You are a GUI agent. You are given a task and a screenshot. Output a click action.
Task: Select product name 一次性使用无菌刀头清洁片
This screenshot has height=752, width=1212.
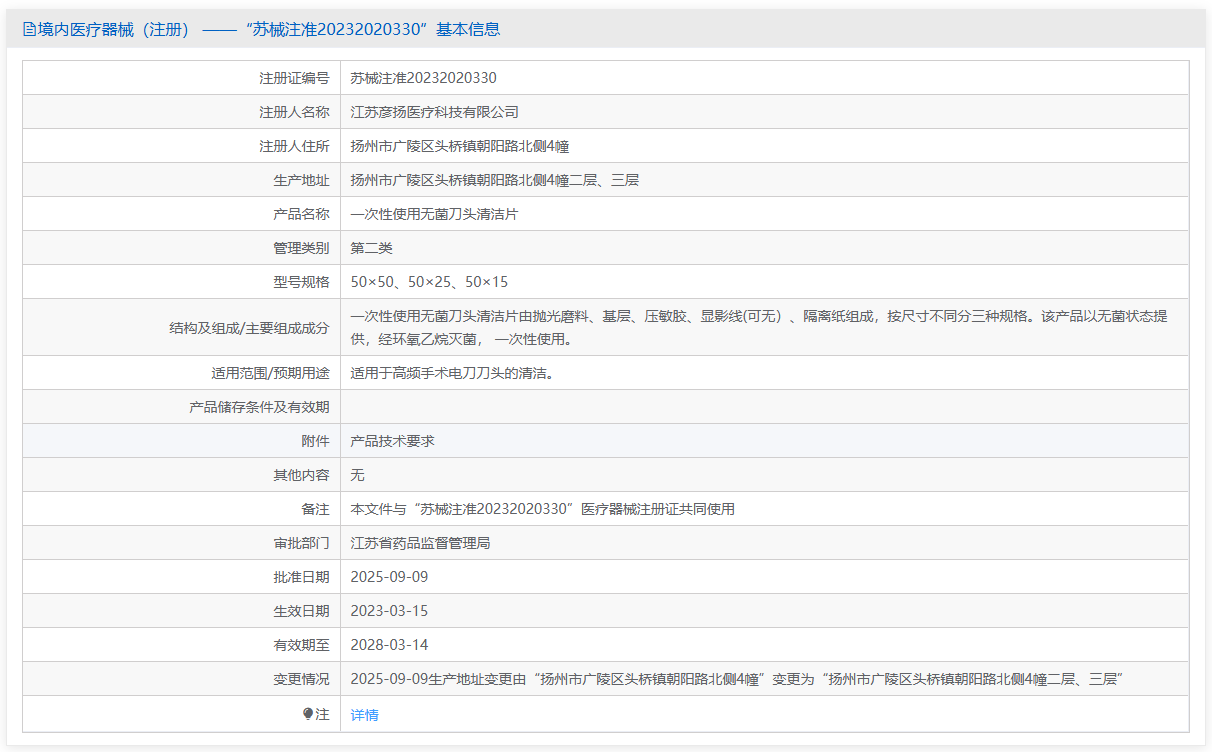coord(435,214)
